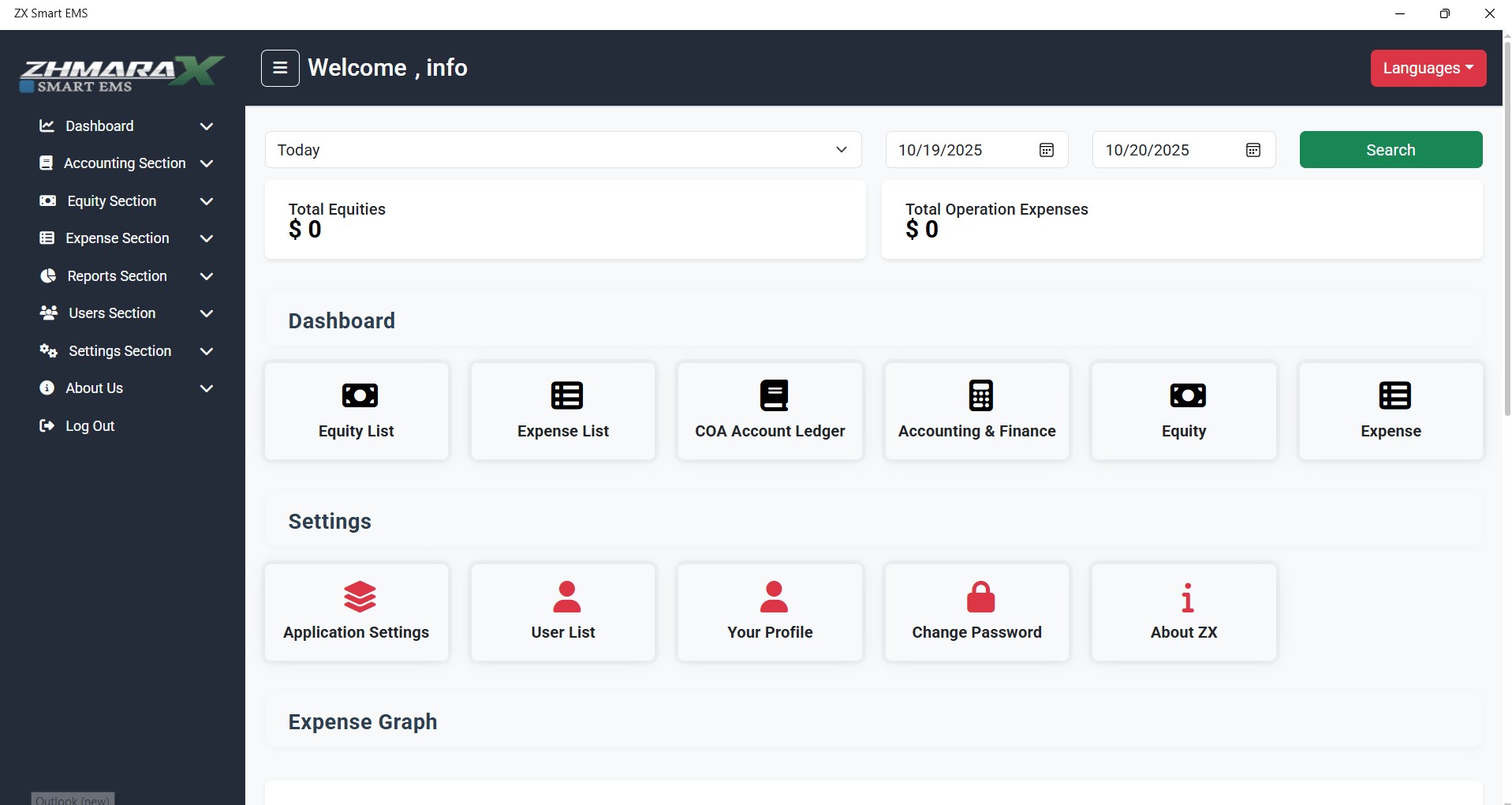Viewport: 1512px width, 805px height.
Task: Open the Today period dropdown
Action: tap(563, 150)
